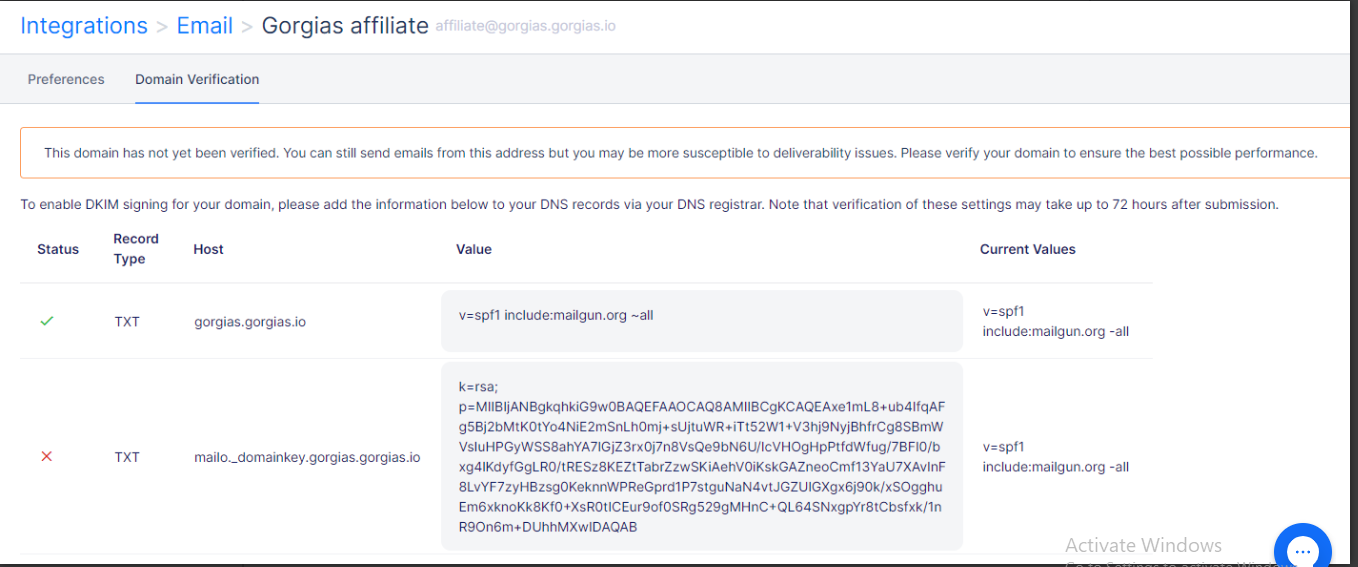This screenshot has height=567, width=1358.
Task: Click the Host column header
Action: point(209,249)
